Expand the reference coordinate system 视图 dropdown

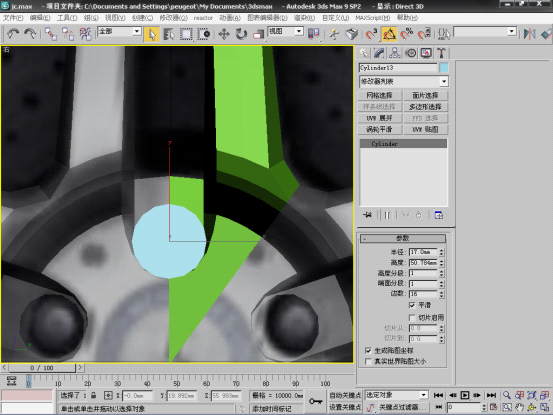286,31
